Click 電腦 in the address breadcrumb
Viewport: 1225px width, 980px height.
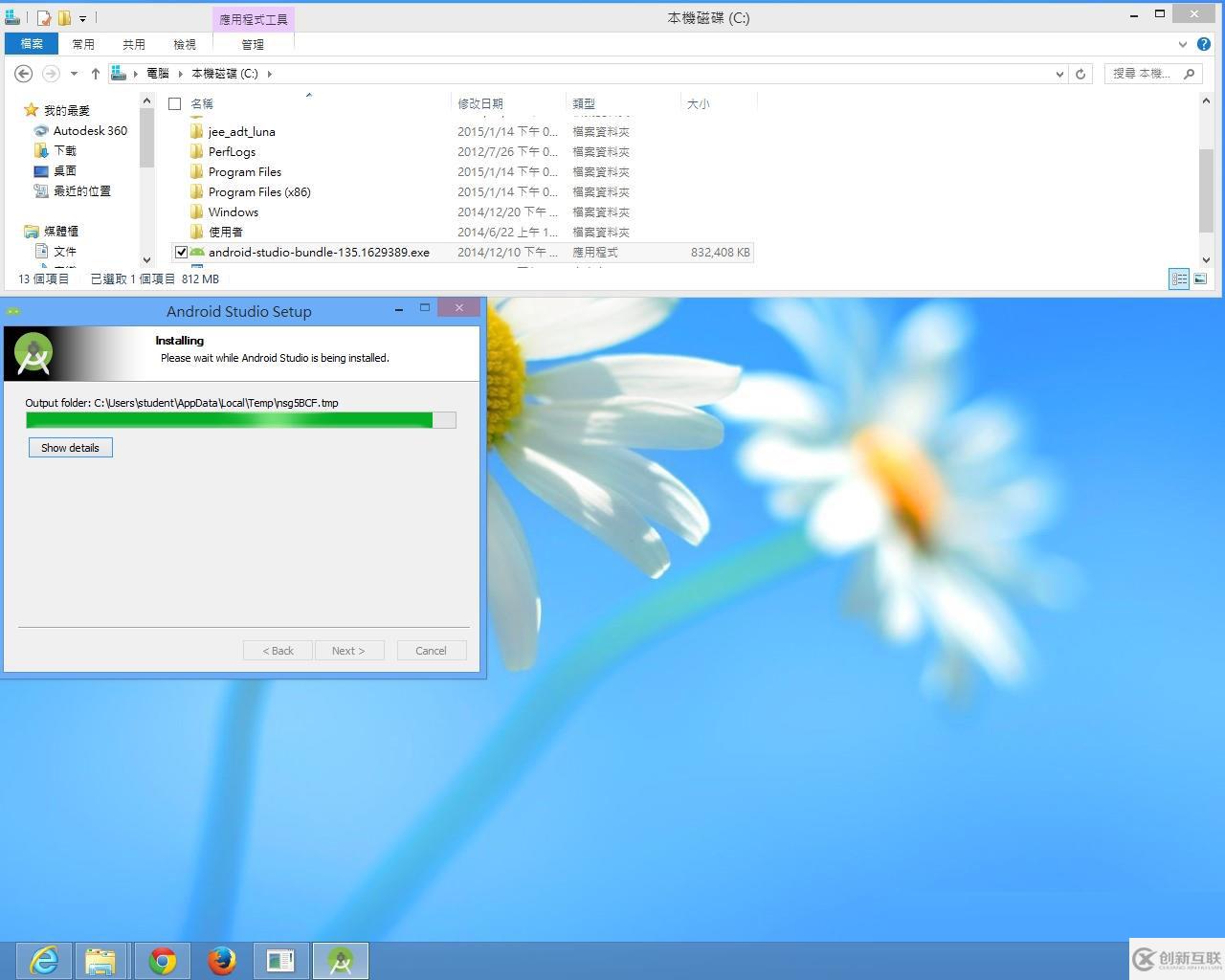point(158,74)
